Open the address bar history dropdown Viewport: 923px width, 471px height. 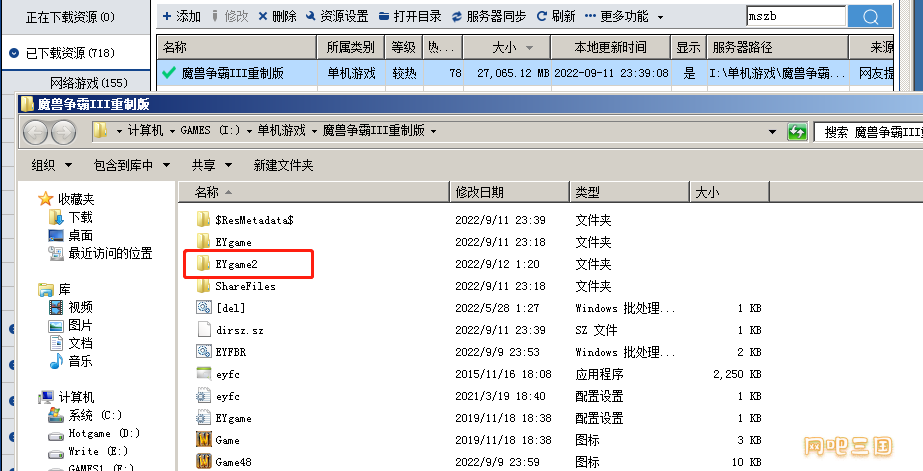tap(772, 132)
